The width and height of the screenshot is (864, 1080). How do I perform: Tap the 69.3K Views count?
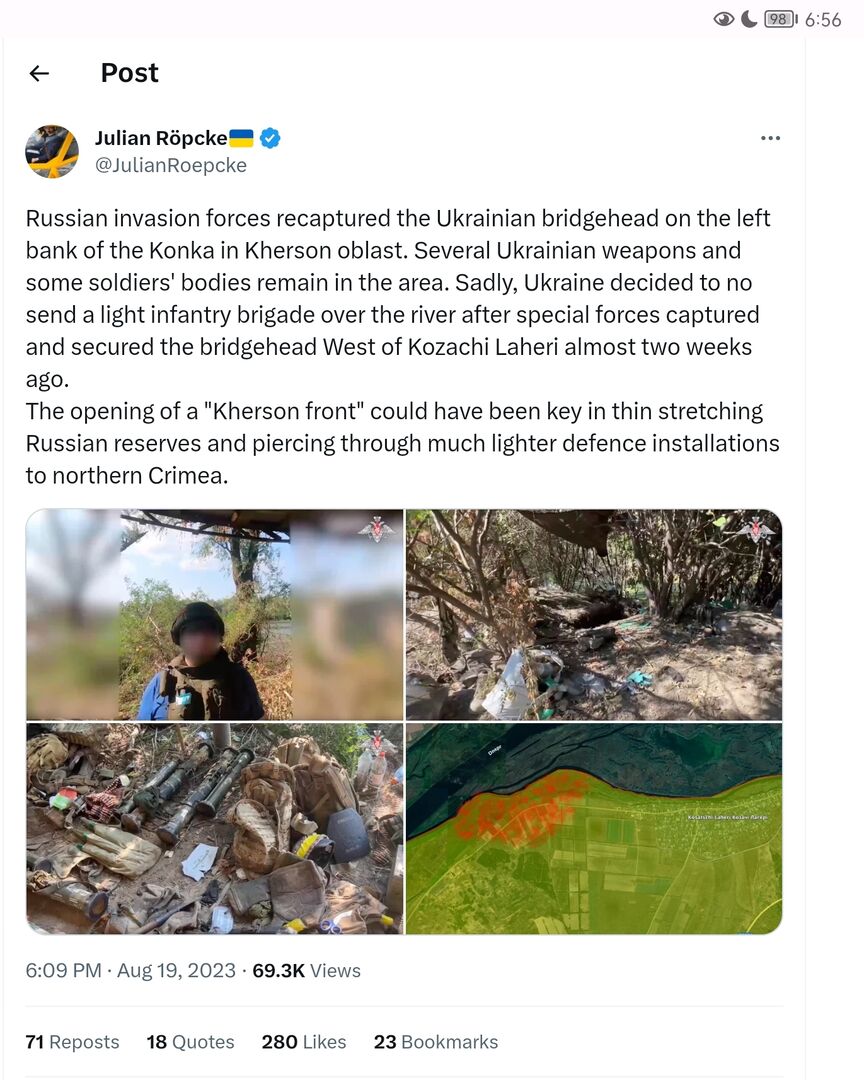point(306,970)
